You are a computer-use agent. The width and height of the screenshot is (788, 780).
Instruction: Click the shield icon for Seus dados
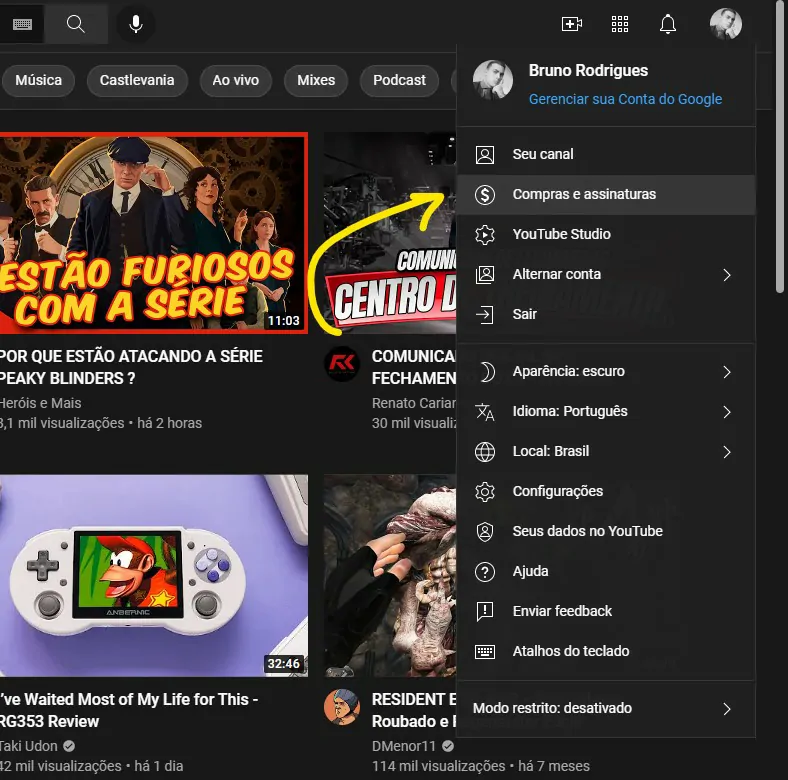(x=485, y=532)
